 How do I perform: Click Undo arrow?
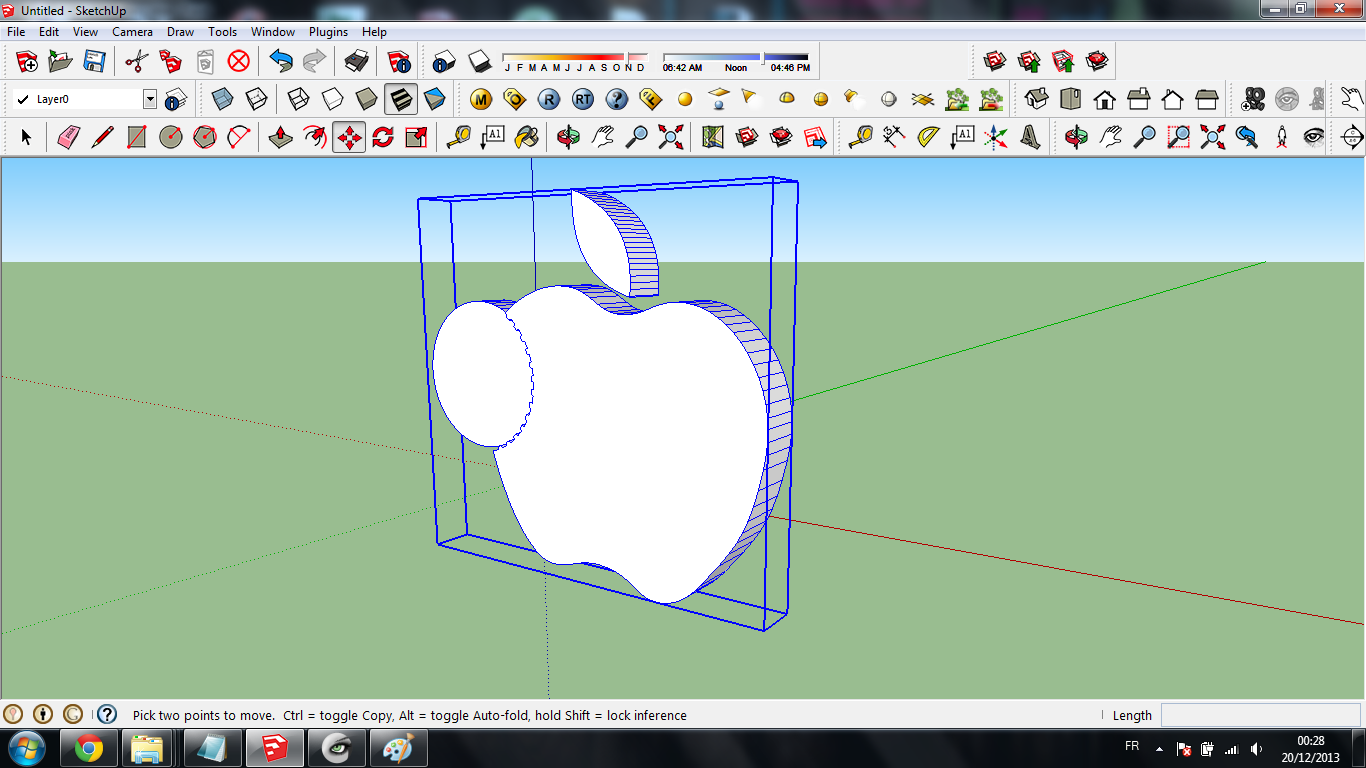coord(281,61)
